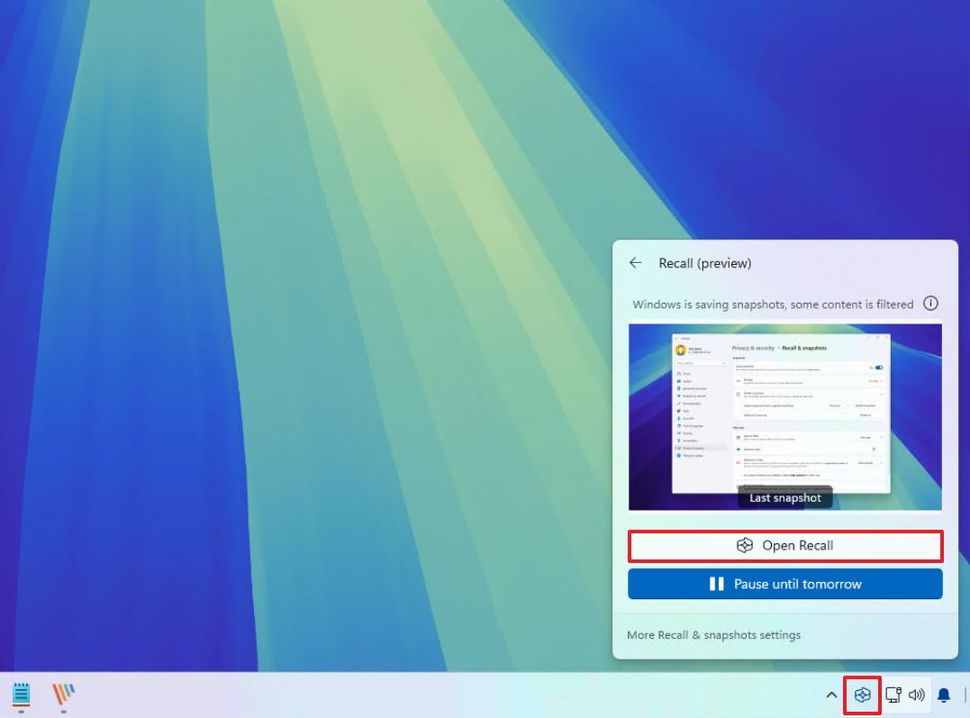Open More Recall & snapshots settings

coord(716,634)
